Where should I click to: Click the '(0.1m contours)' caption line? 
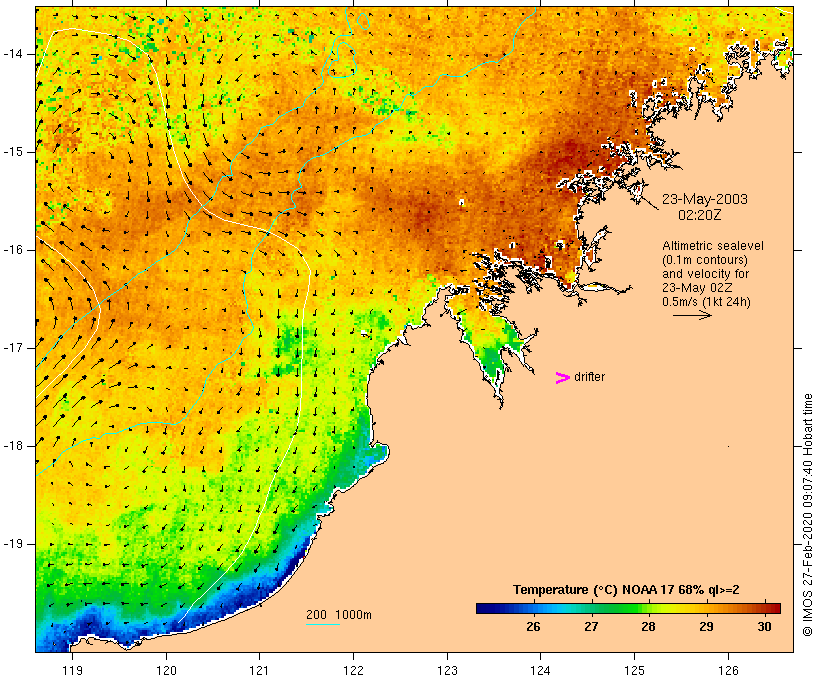(705, 260)
